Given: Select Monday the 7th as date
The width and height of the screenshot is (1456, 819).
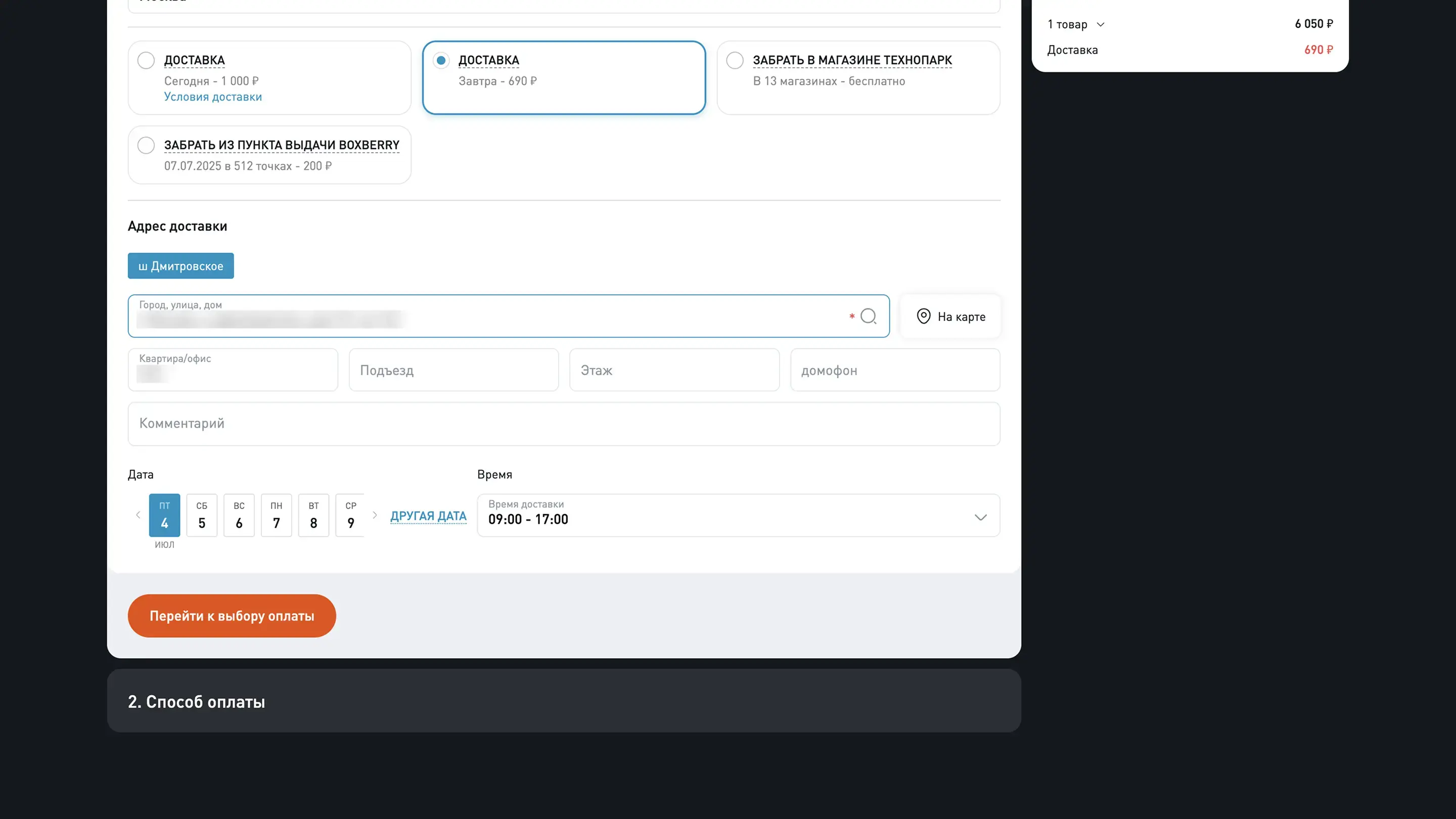Looking at the screenshot, I should 277,516.
